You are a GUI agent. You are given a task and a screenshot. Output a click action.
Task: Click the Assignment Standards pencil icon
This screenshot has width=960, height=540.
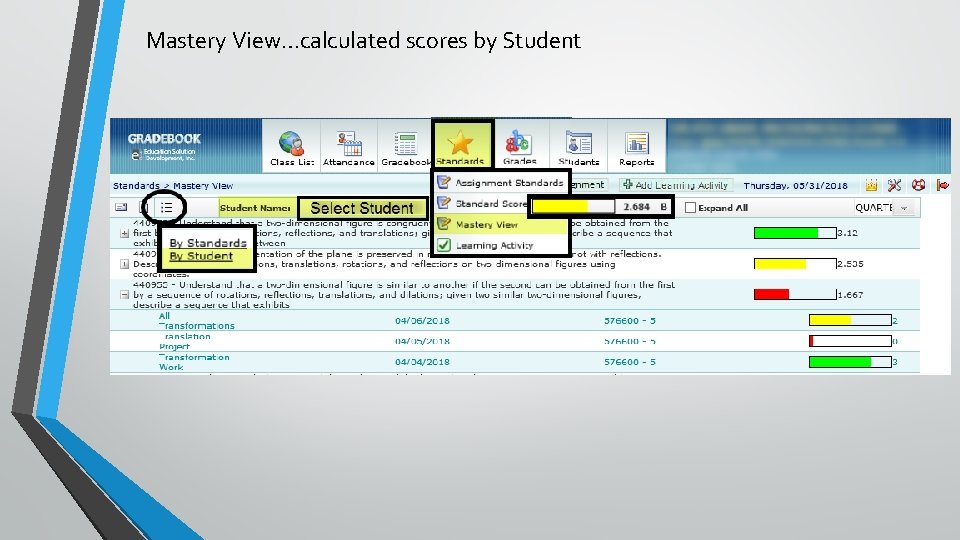tap(444, 182)
